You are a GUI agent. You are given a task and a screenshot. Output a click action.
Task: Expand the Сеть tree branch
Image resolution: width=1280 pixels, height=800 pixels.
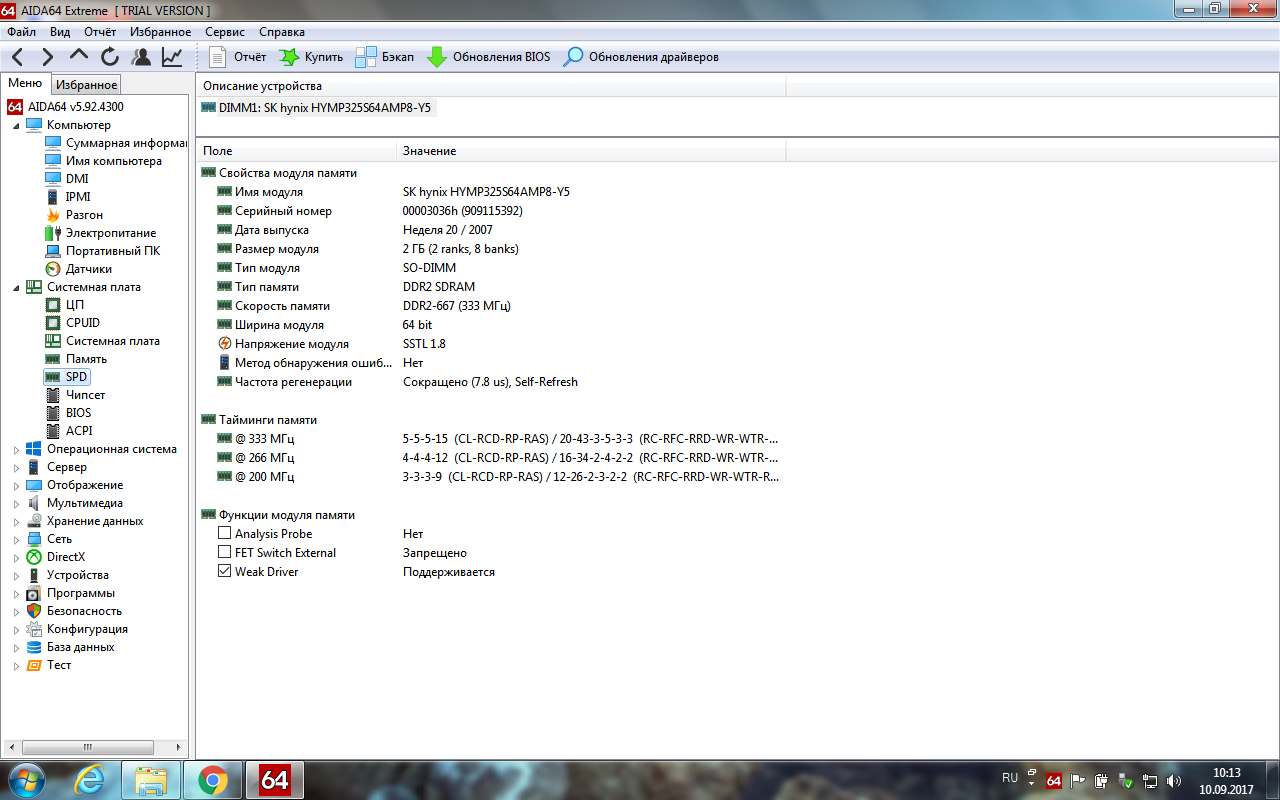[x=16, y=539]
